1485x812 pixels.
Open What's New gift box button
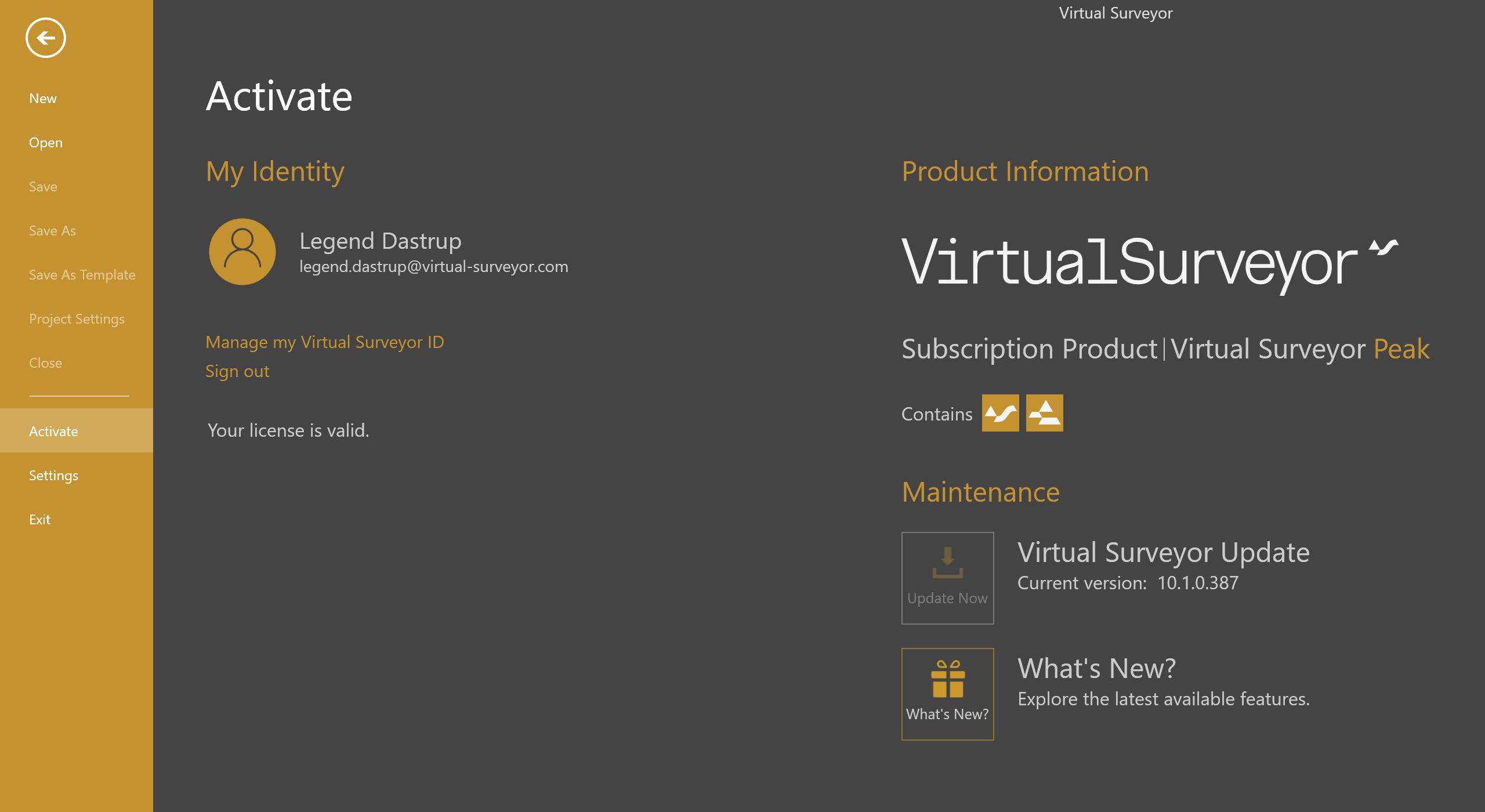[947, 694]
